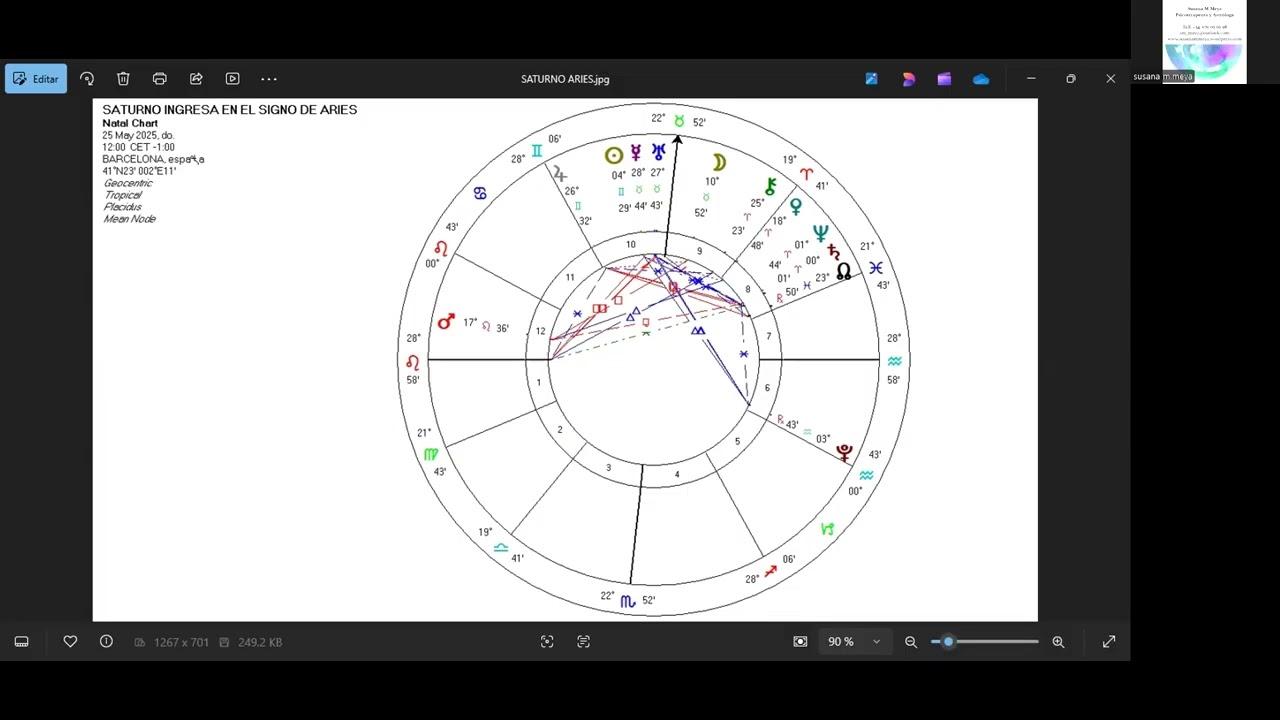Open the three-dots more options menu
The image size is (1280, 720).
point(269,79)
